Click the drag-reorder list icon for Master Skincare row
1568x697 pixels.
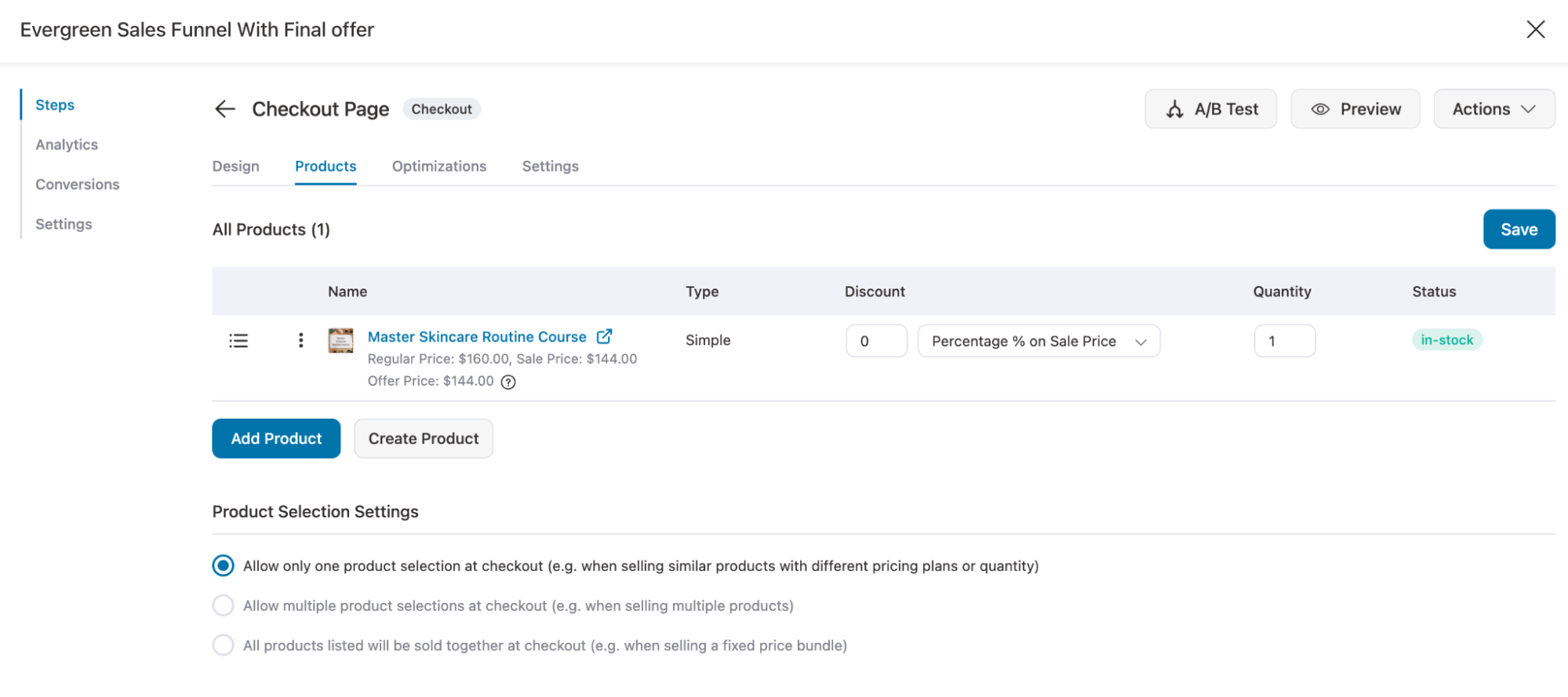(238, 340)
